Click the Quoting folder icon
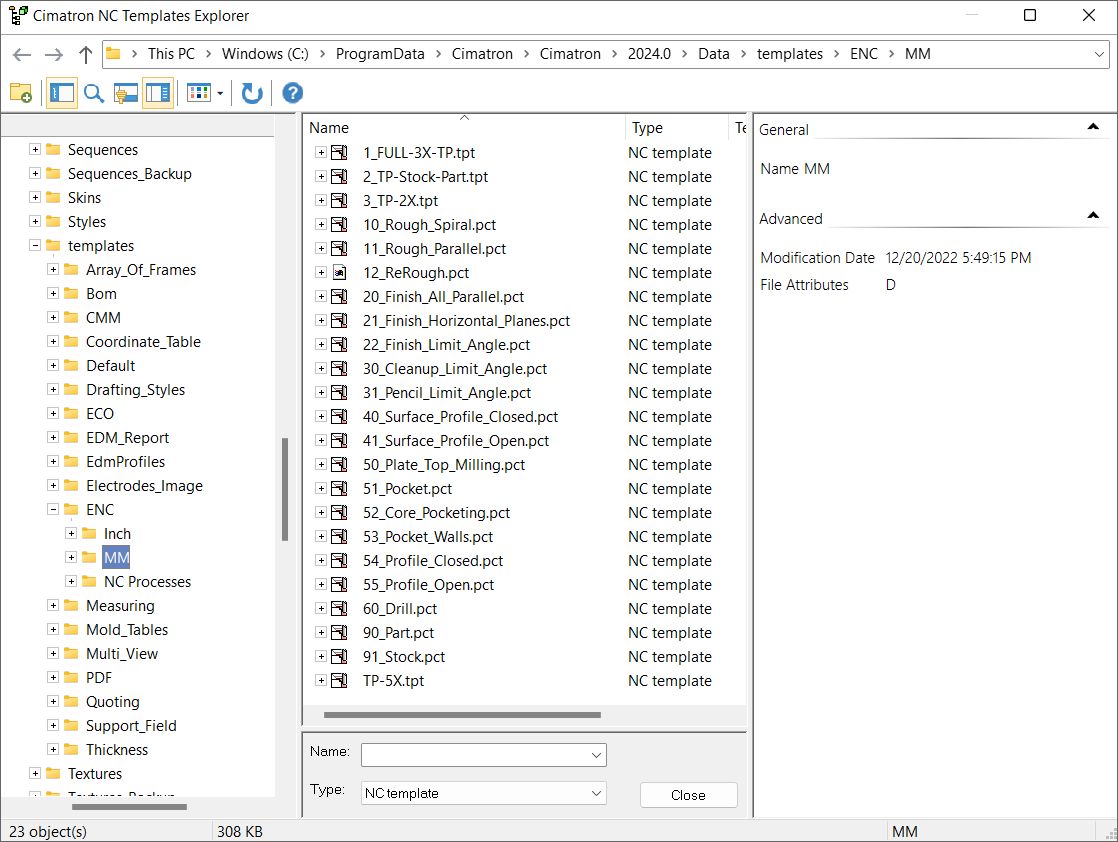Image resolution: width=1118 pixels, height=842 pixels. [71, 701]
